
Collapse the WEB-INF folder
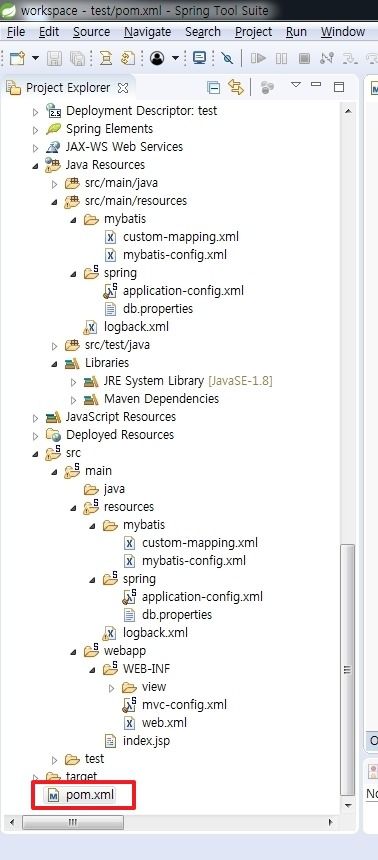coord(92,670)
